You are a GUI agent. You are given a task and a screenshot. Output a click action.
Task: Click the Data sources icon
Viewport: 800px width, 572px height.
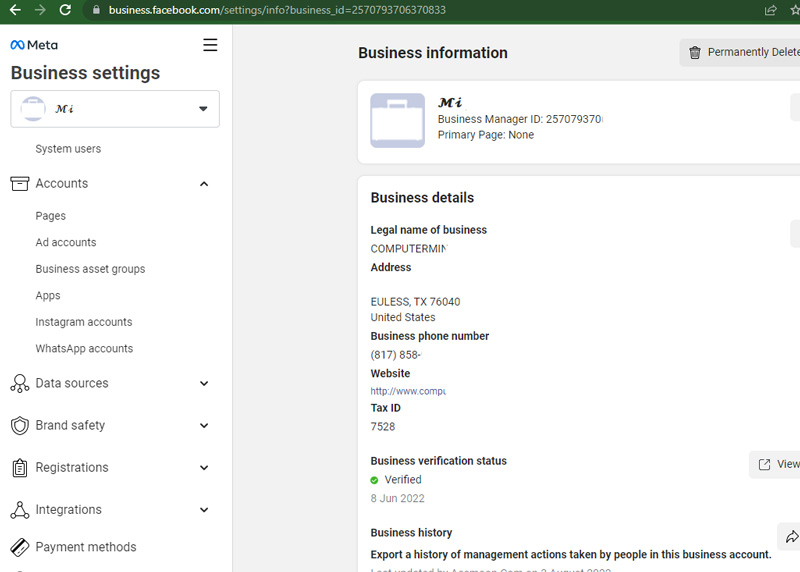pos(19,383)
